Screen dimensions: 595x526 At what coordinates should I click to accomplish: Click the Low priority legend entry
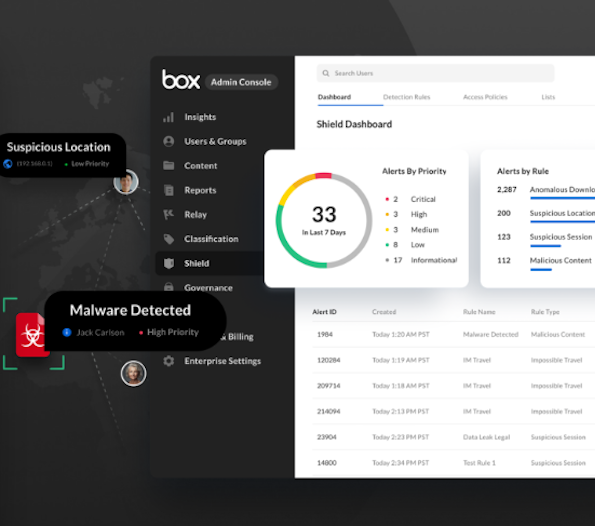(405, 245)
